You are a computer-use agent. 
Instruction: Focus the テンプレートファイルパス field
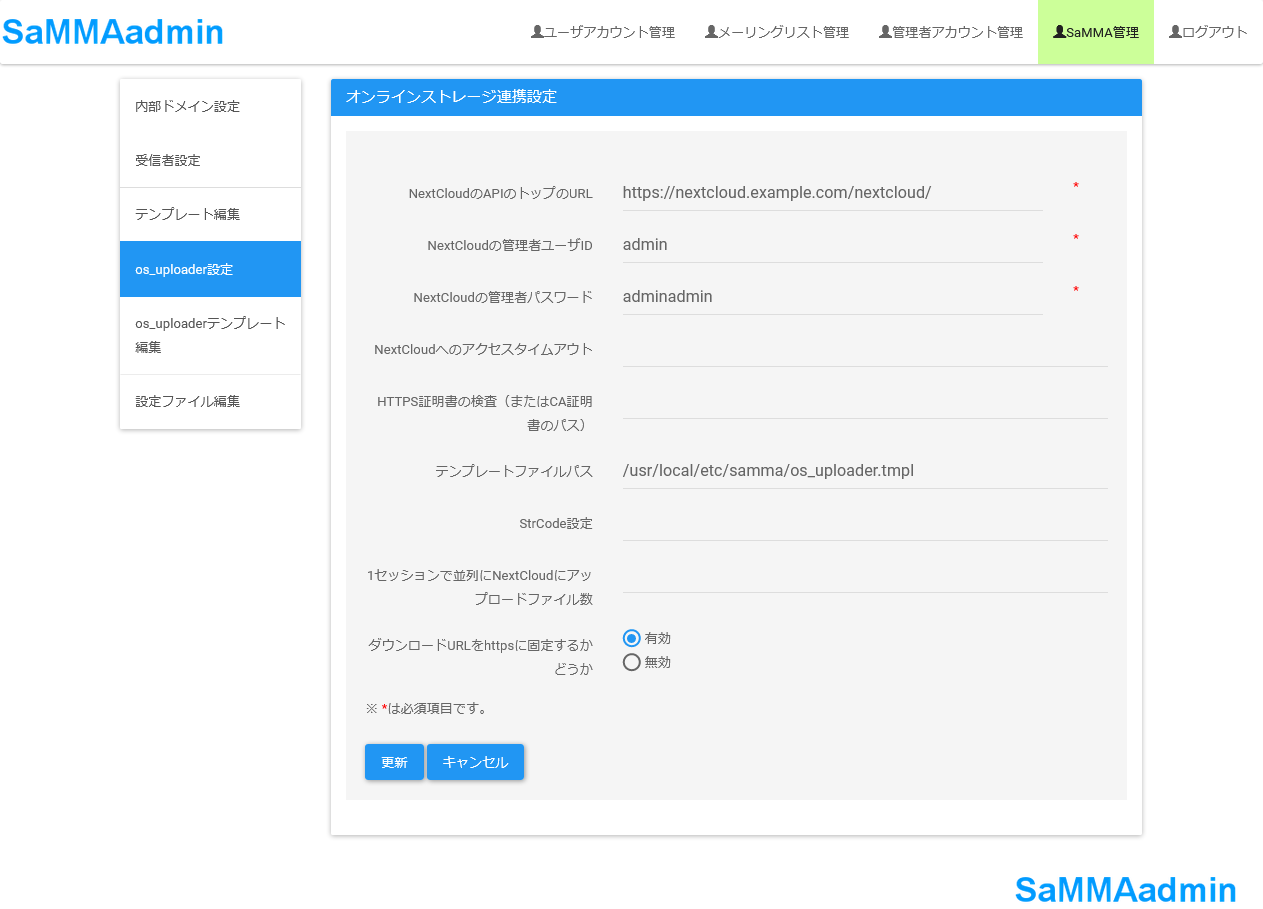coord(864,470)
